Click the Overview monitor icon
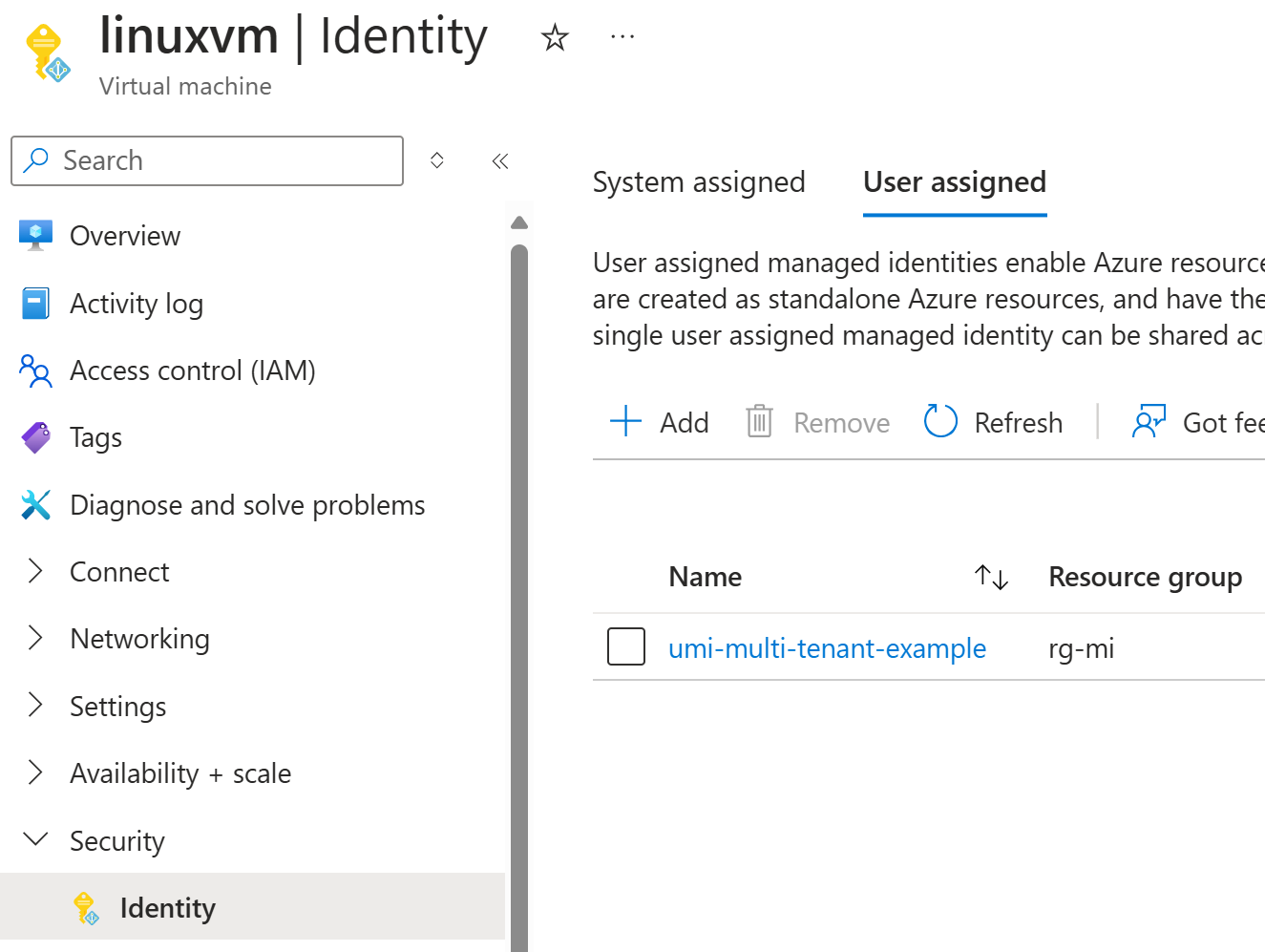 36,235
